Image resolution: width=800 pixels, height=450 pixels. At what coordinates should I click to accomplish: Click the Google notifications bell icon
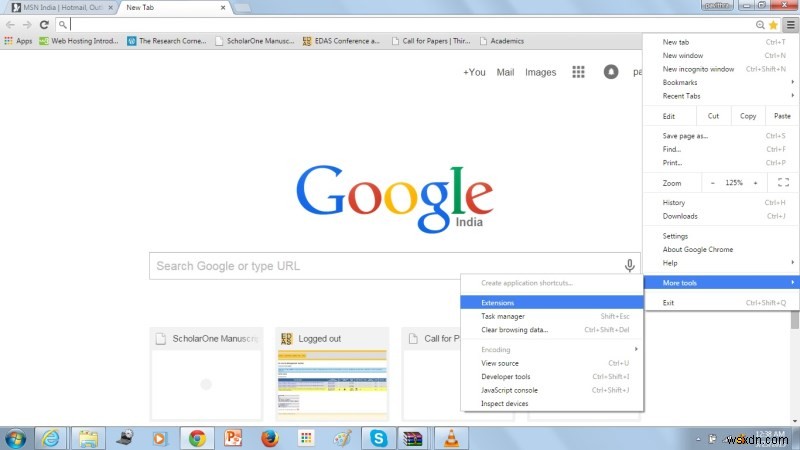point(611,72)
